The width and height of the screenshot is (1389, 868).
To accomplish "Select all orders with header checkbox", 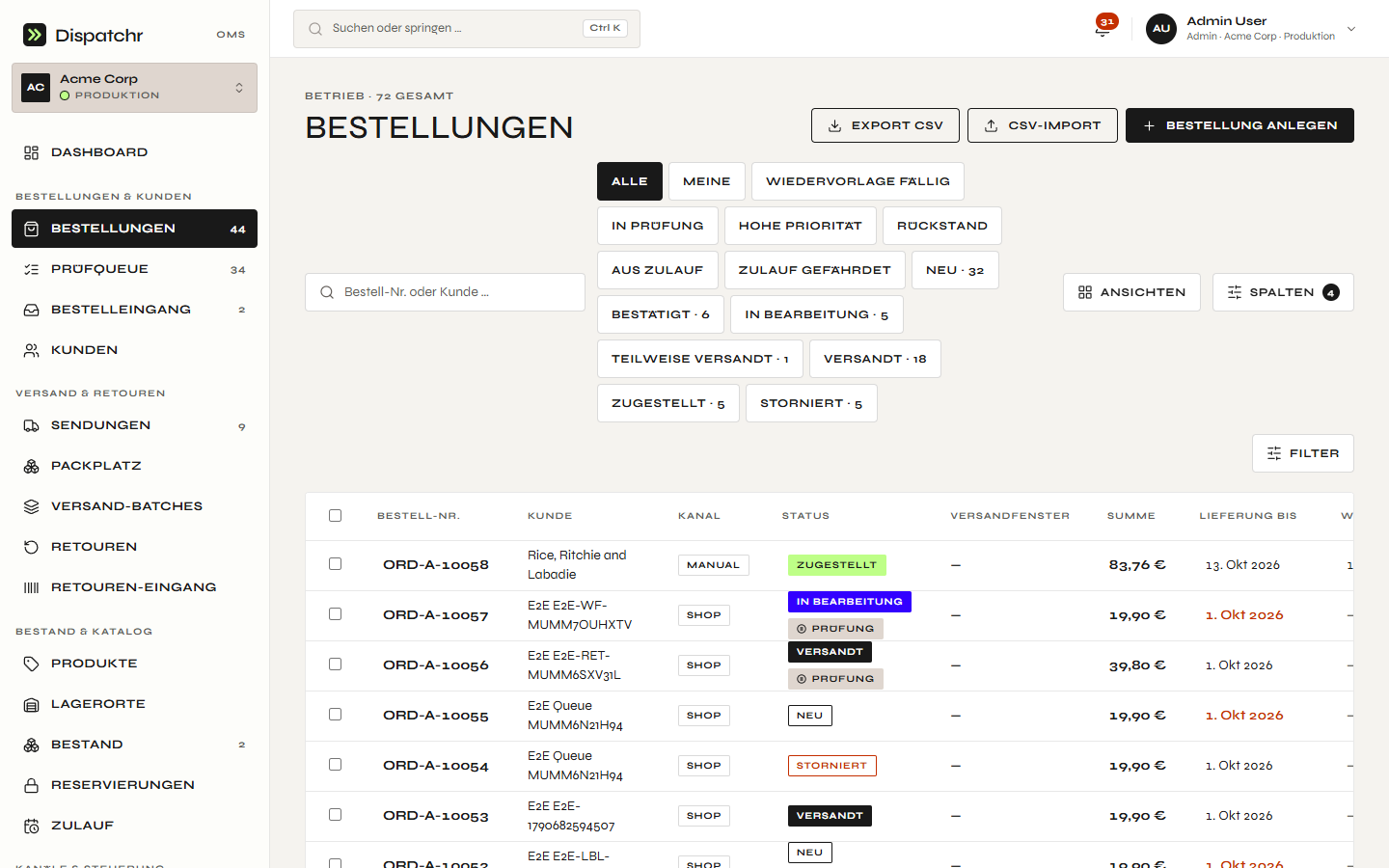I will click(x=335, y=516).
